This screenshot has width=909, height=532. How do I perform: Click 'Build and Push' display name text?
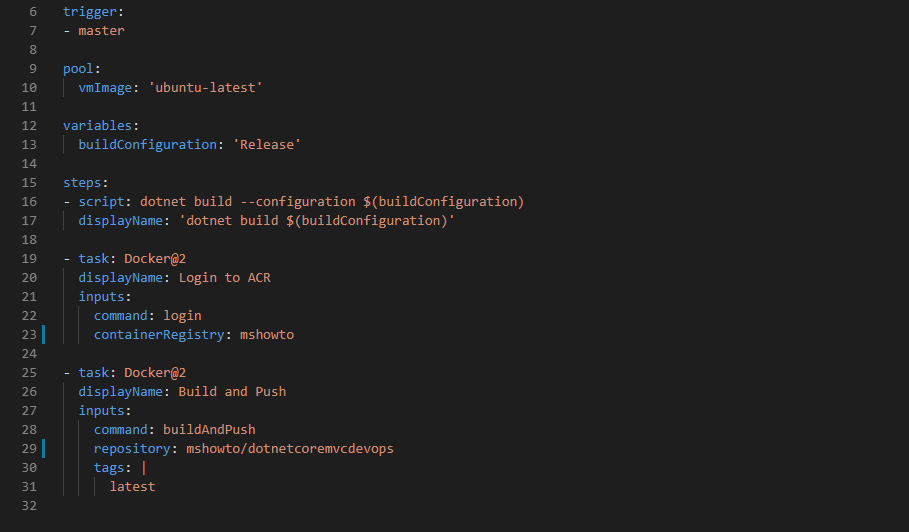pos(232,392)
